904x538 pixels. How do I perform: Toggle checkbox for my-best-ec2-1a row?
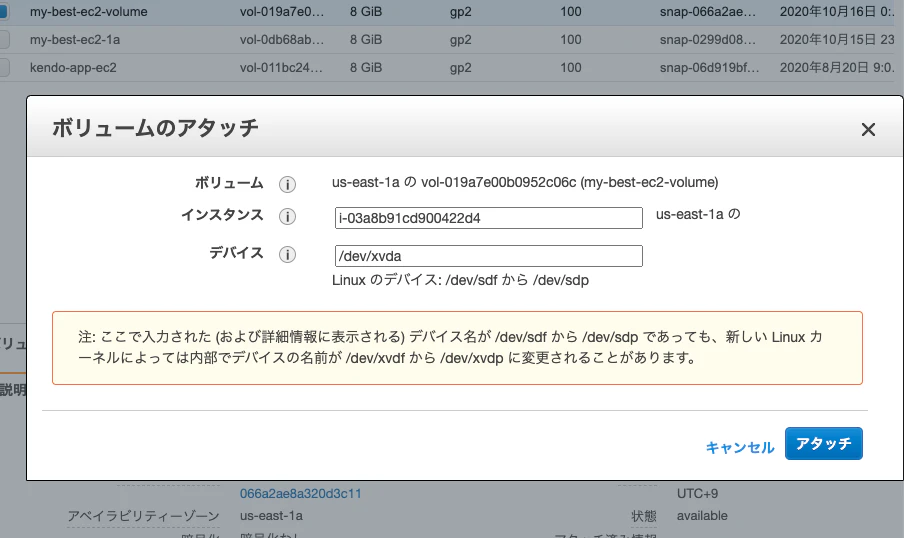point(3,39)
